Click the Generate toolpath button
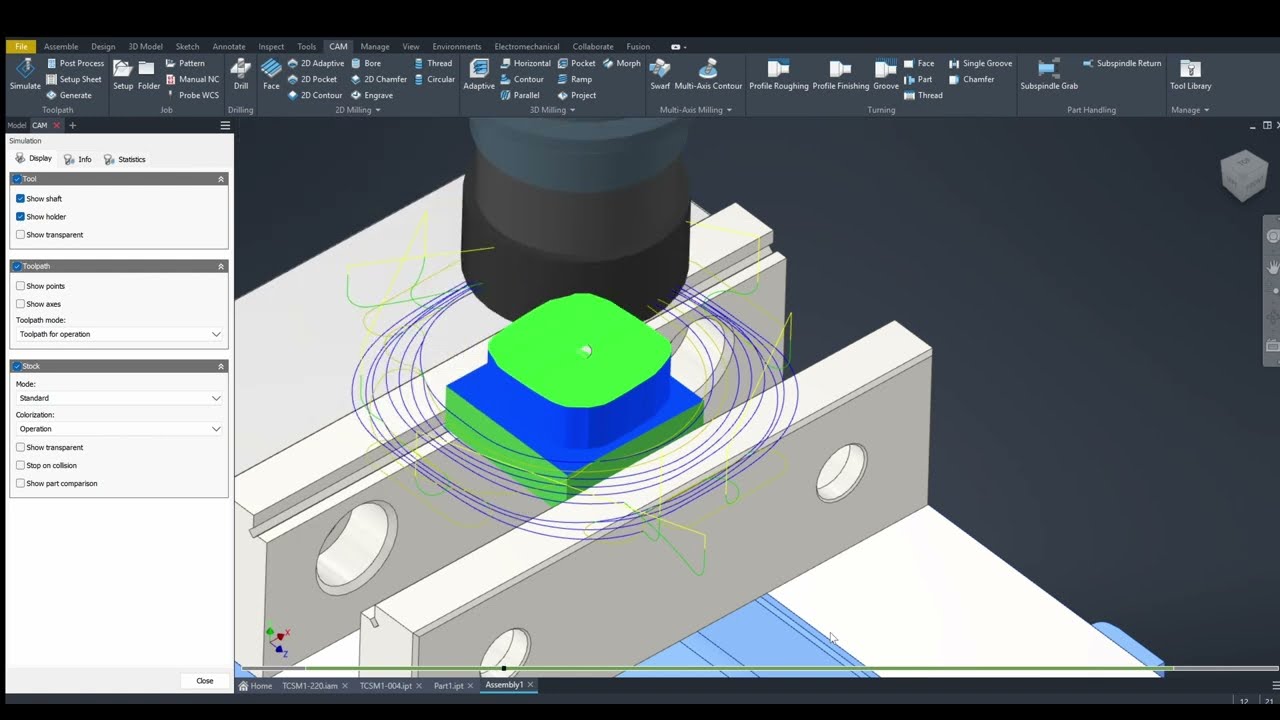Screen dimensions: 1280x720 (69, 95)
